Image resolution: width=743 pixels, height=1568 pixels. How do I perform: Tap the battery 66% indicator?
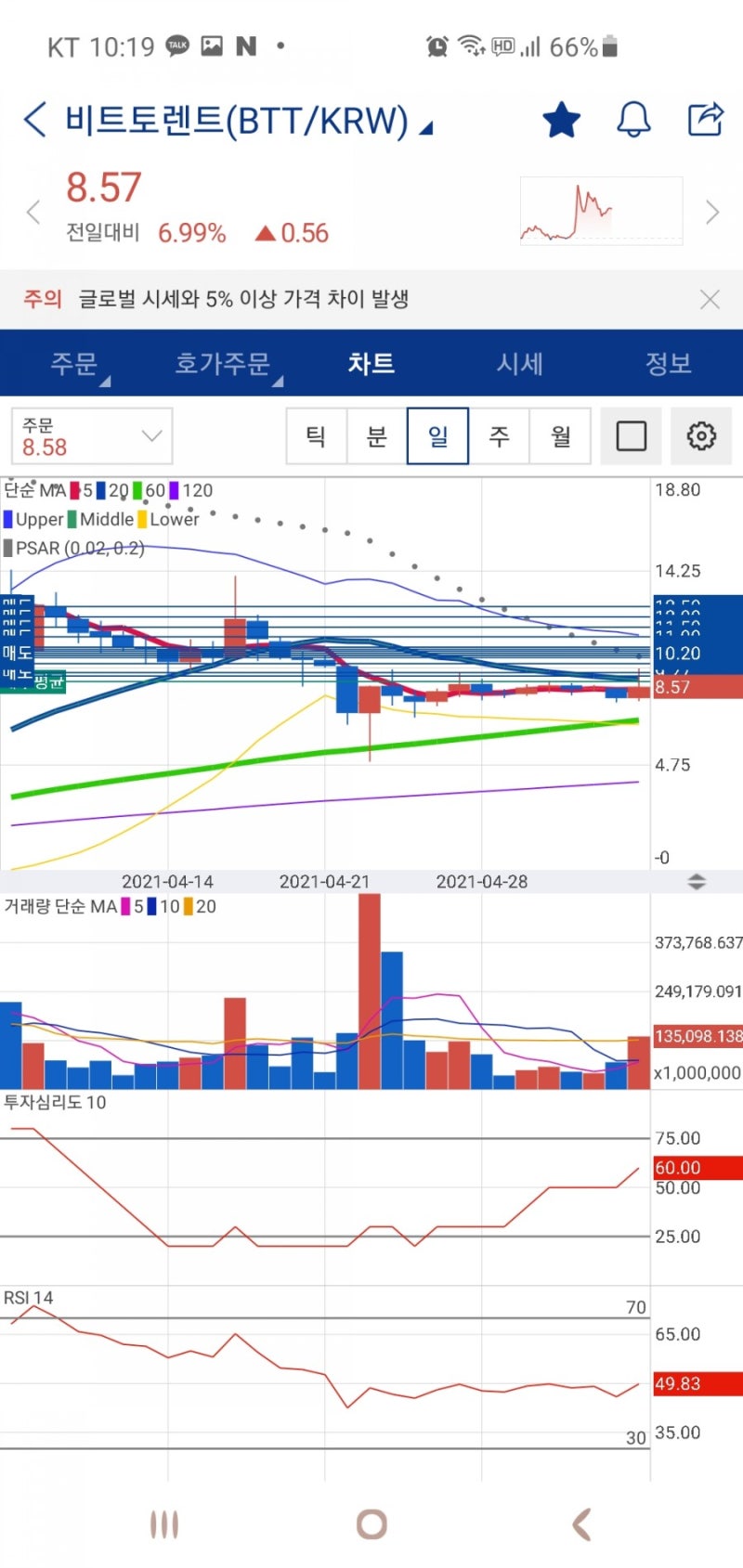(x=583, y=46)
